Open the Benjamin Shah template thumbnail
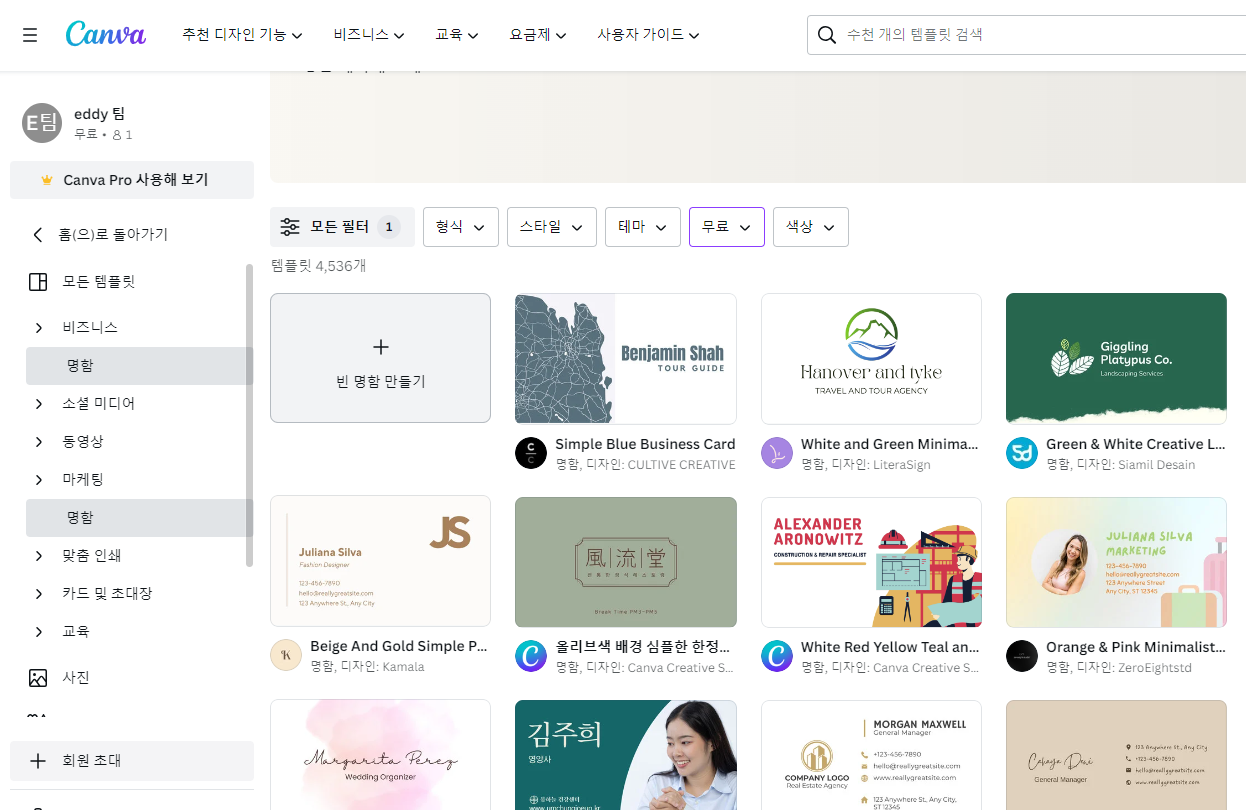The width and height of the screenshot is (1246, 810). [x=625, y=358]
